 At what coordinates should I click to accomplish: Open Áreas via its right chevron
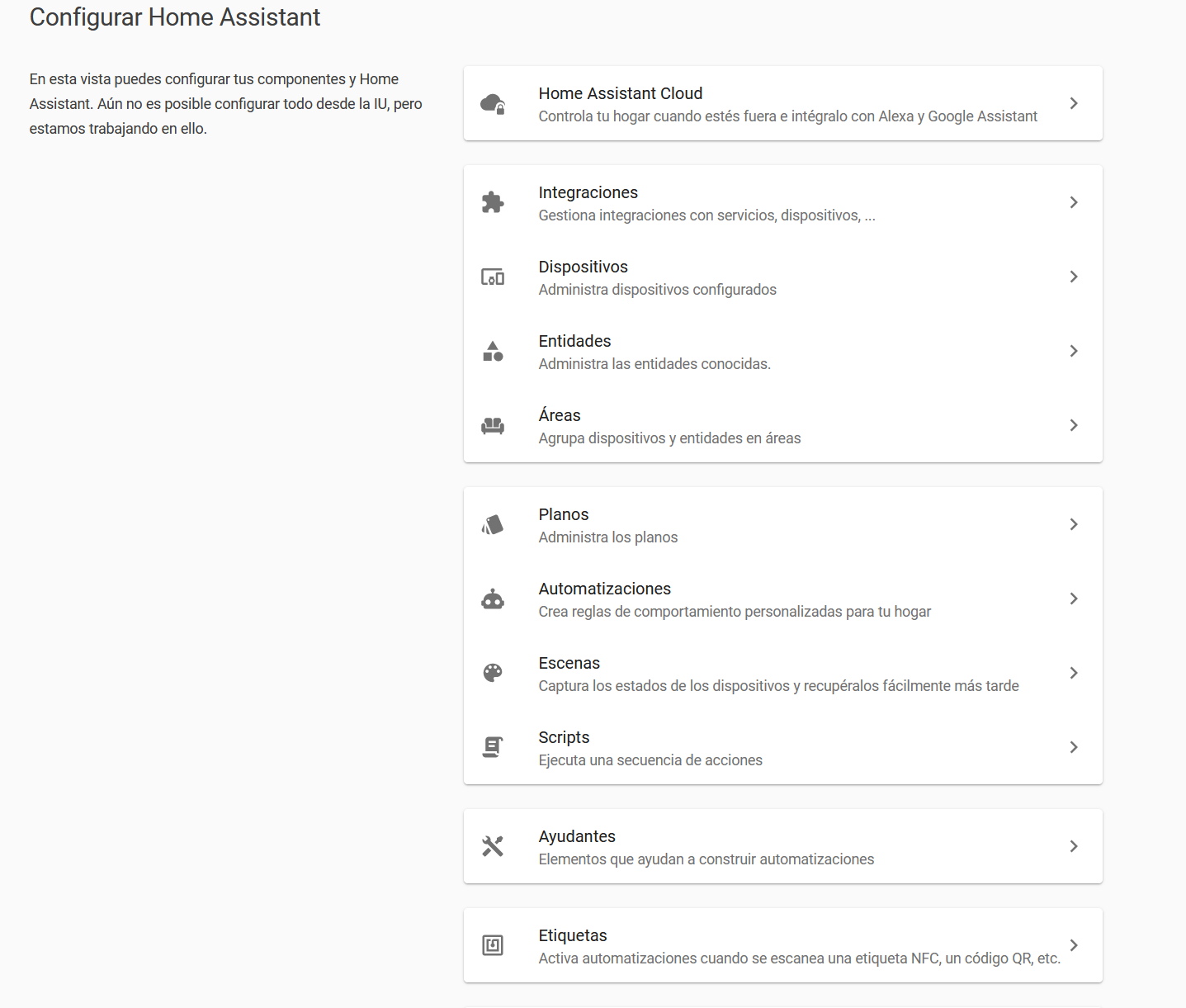[x=1074, y=425]
